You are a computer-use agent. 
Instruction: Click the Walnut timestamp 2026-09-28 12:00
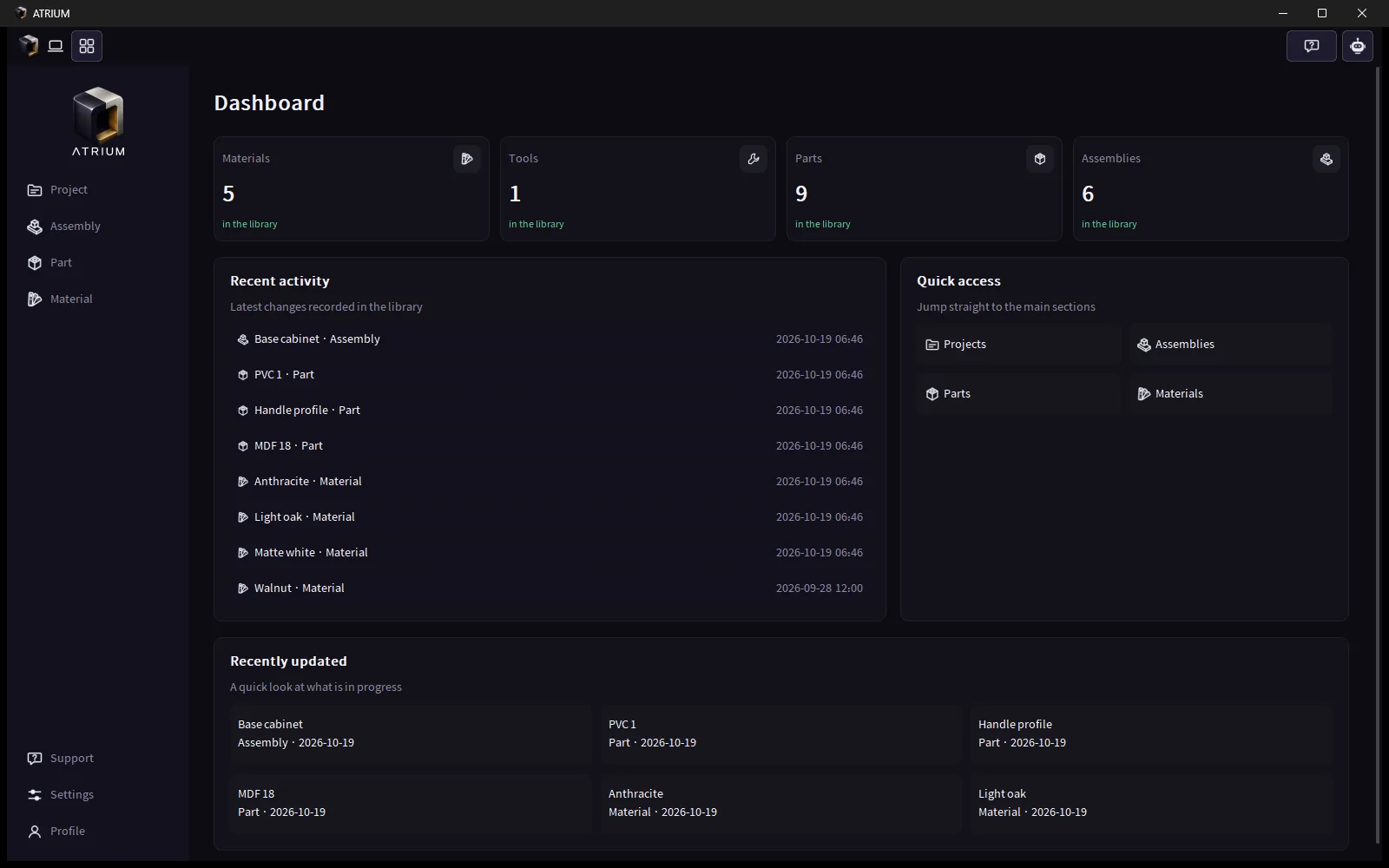pos(820,589)
